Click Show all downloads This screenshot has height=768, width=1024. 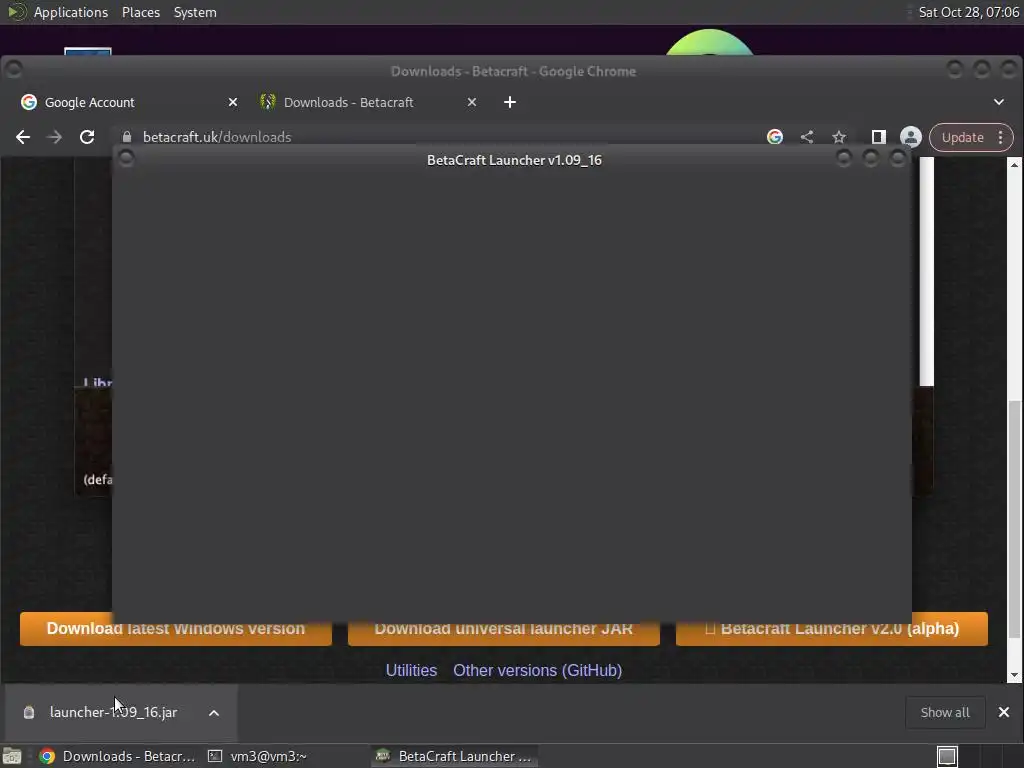pyautogui.click(x=945, y=712)
